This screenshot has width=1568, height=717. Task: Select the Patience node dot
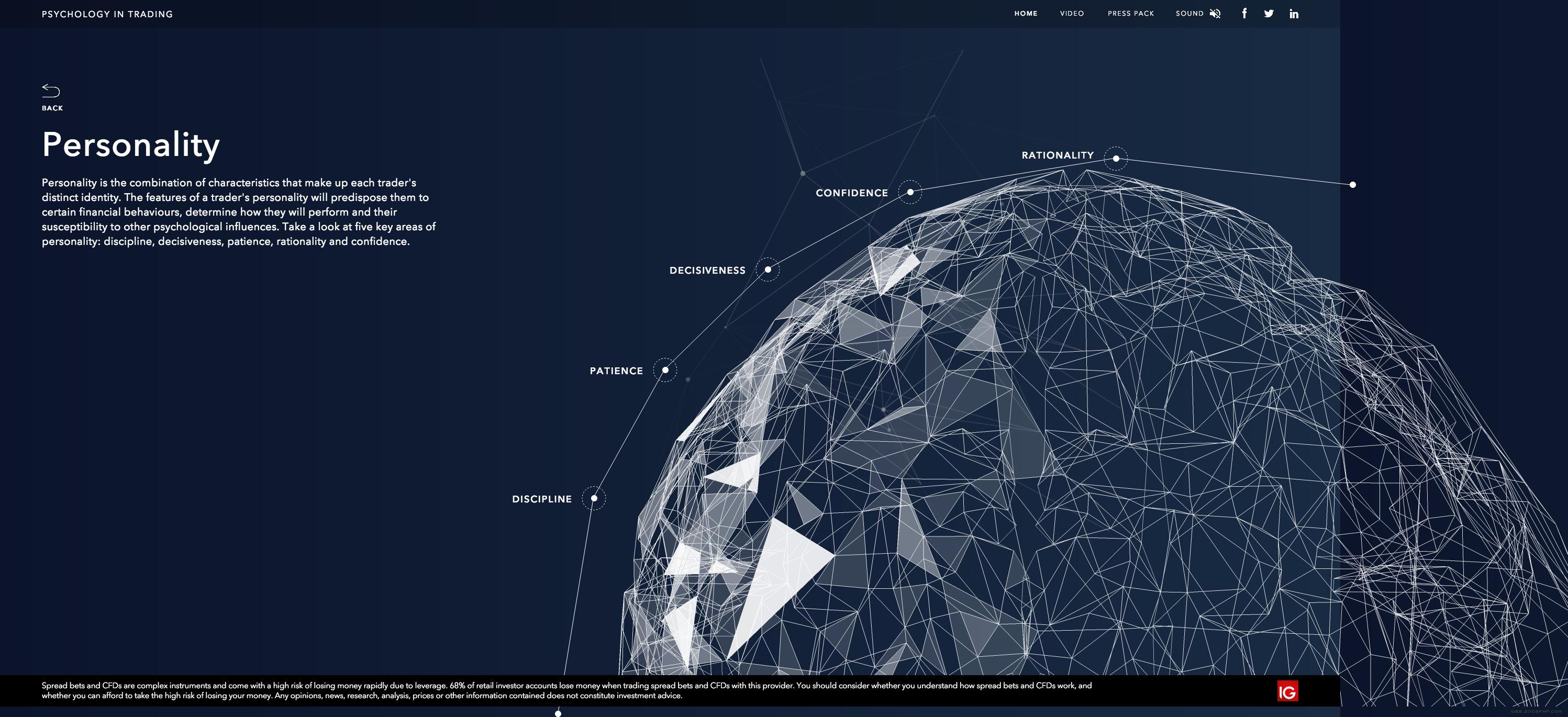pyautogui.click(x=665, y=369)
